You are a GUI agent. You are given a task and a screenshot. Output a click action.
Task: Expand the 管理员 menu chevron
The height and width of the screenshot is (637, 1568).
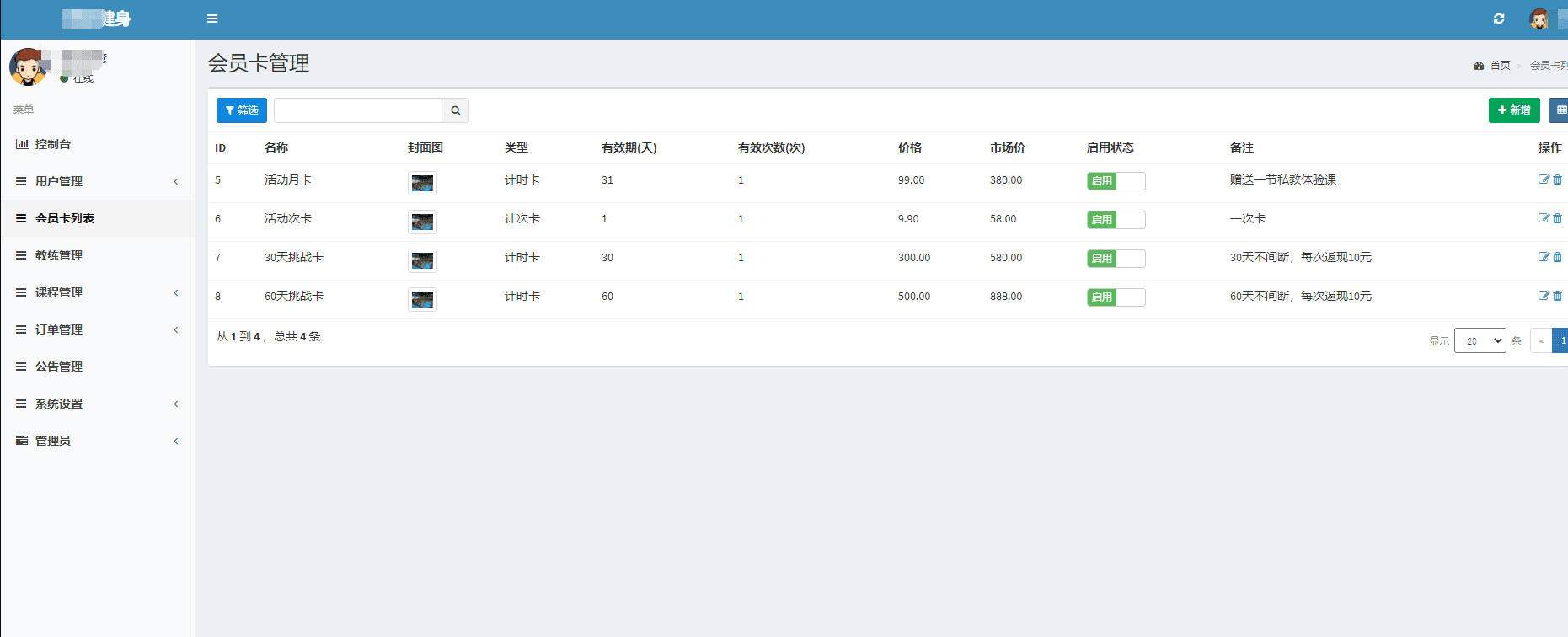176,441
